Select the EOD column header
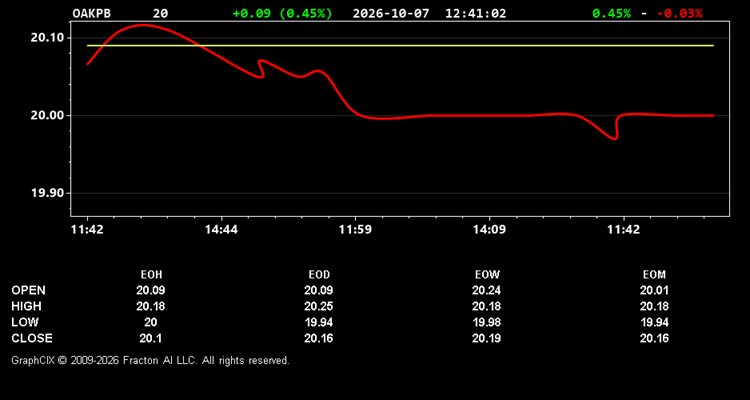Image resolution: width=750 pixels, height=400 pixels. [x=319, y=275]
